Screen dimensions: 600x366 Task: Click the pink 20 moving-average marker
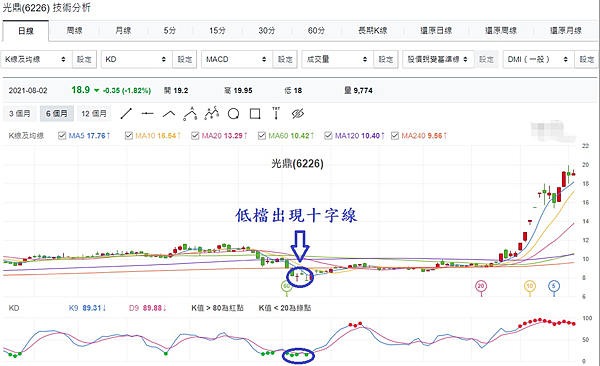coord(481,286)
